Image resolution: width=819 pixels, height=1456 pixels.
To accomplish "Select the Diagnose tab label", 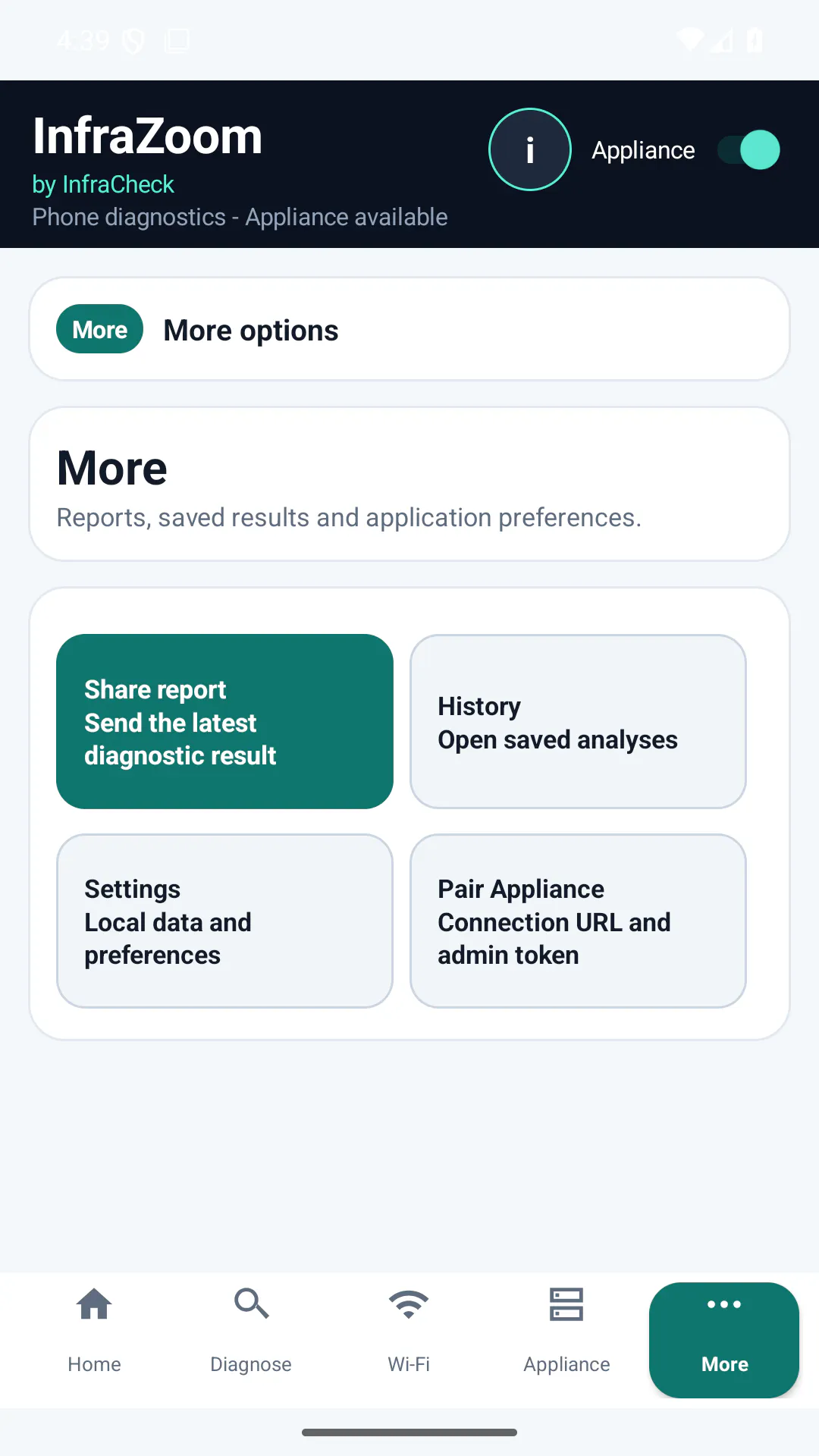I will click(x=251, y=1364).
